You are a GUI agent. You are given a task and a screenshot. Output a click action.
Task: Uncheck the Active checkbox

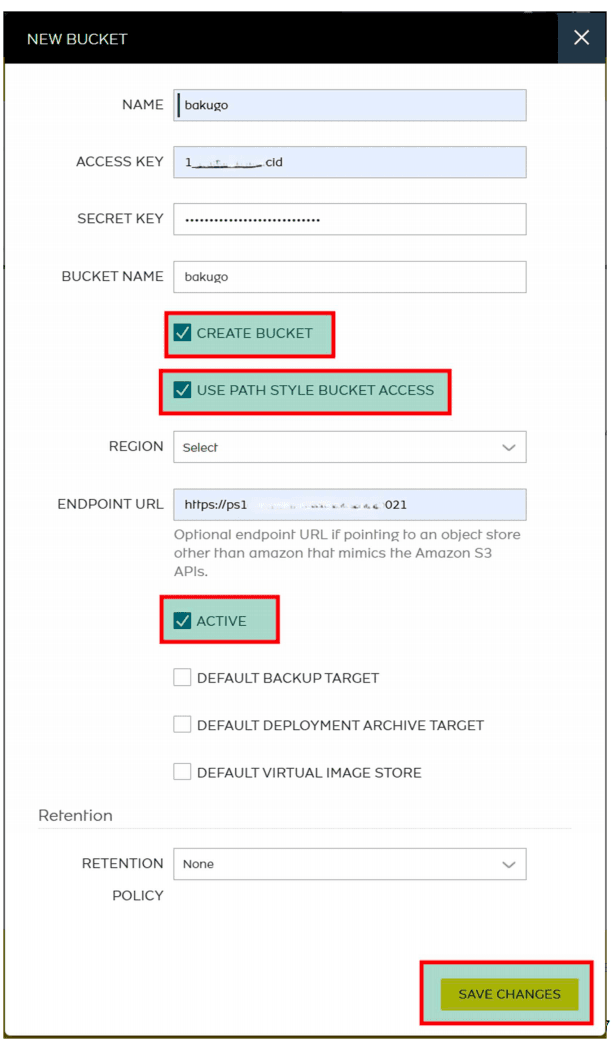click(x=182, y=621)
